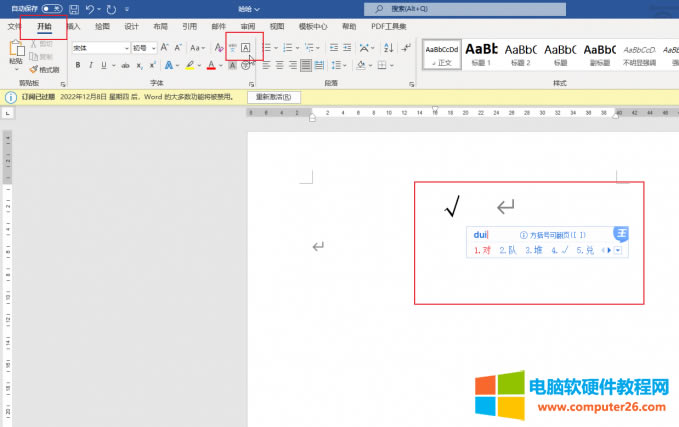Click the Phonetic Guide icon
Screen dimensions: 679x427
click(232, 48)
